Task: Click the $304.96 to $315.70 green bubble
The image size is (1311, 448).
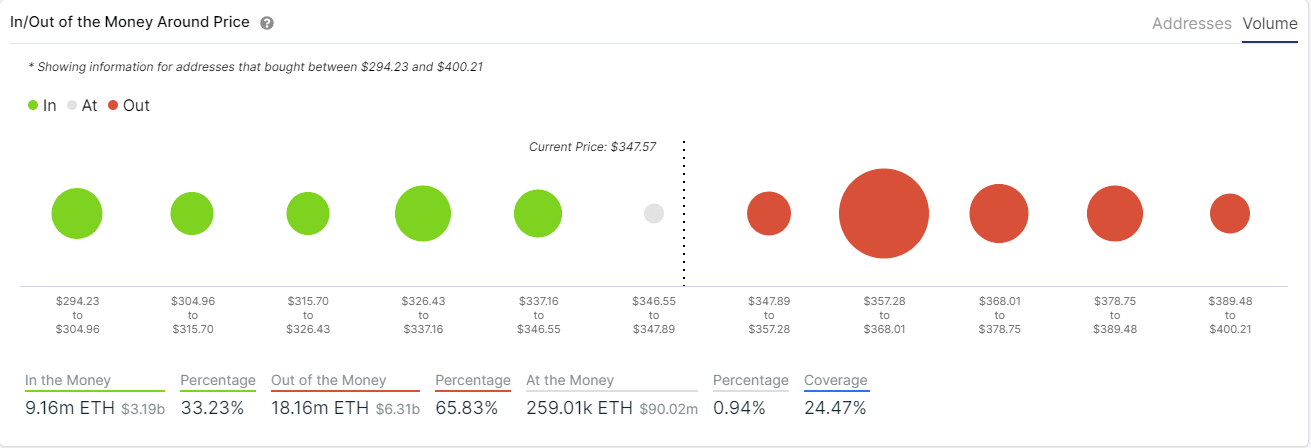Action: [x=192, y=213]
